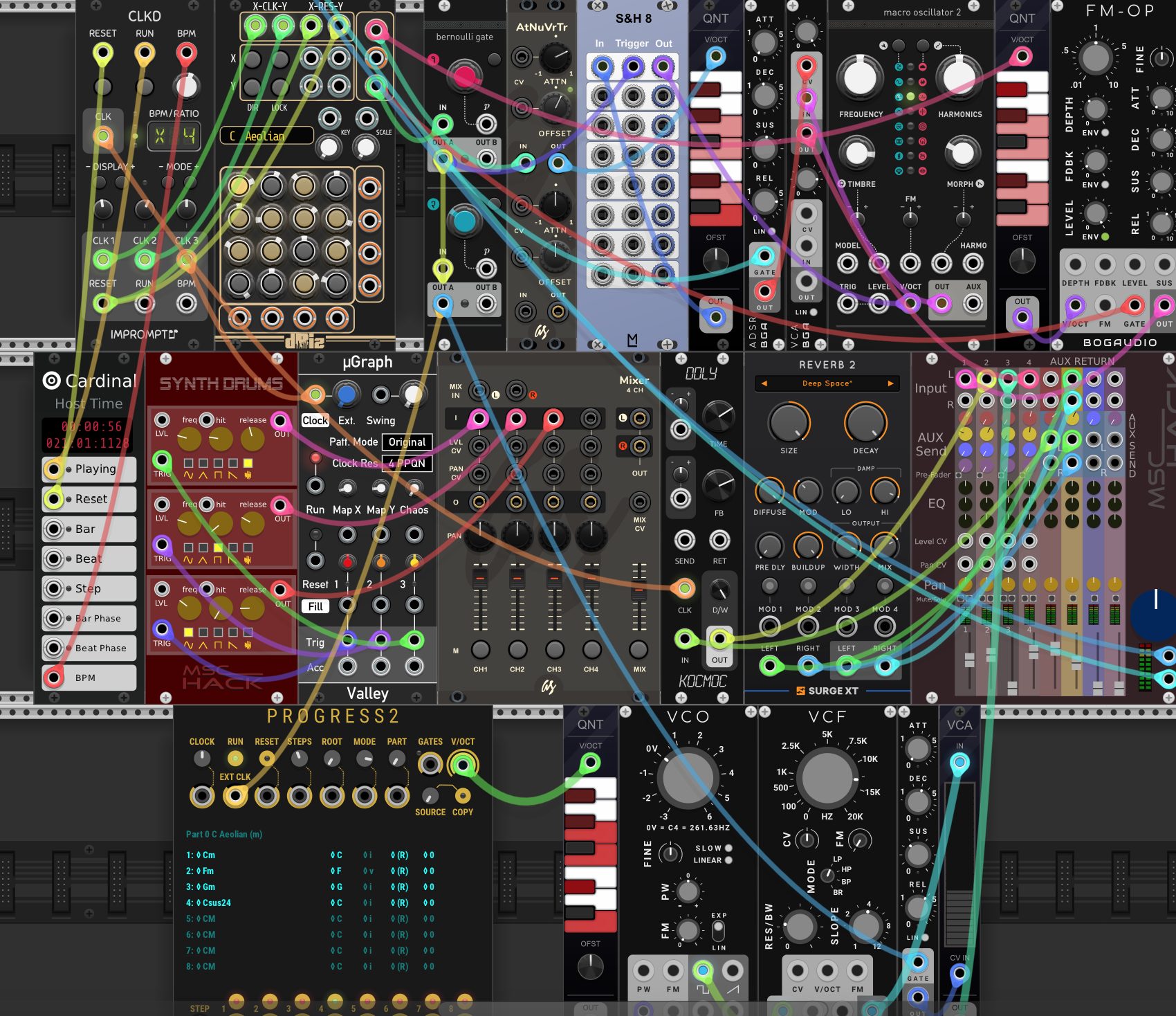
Task: Click the KEY knob on dBiz sequencer
Action: (x=329, y=147)
